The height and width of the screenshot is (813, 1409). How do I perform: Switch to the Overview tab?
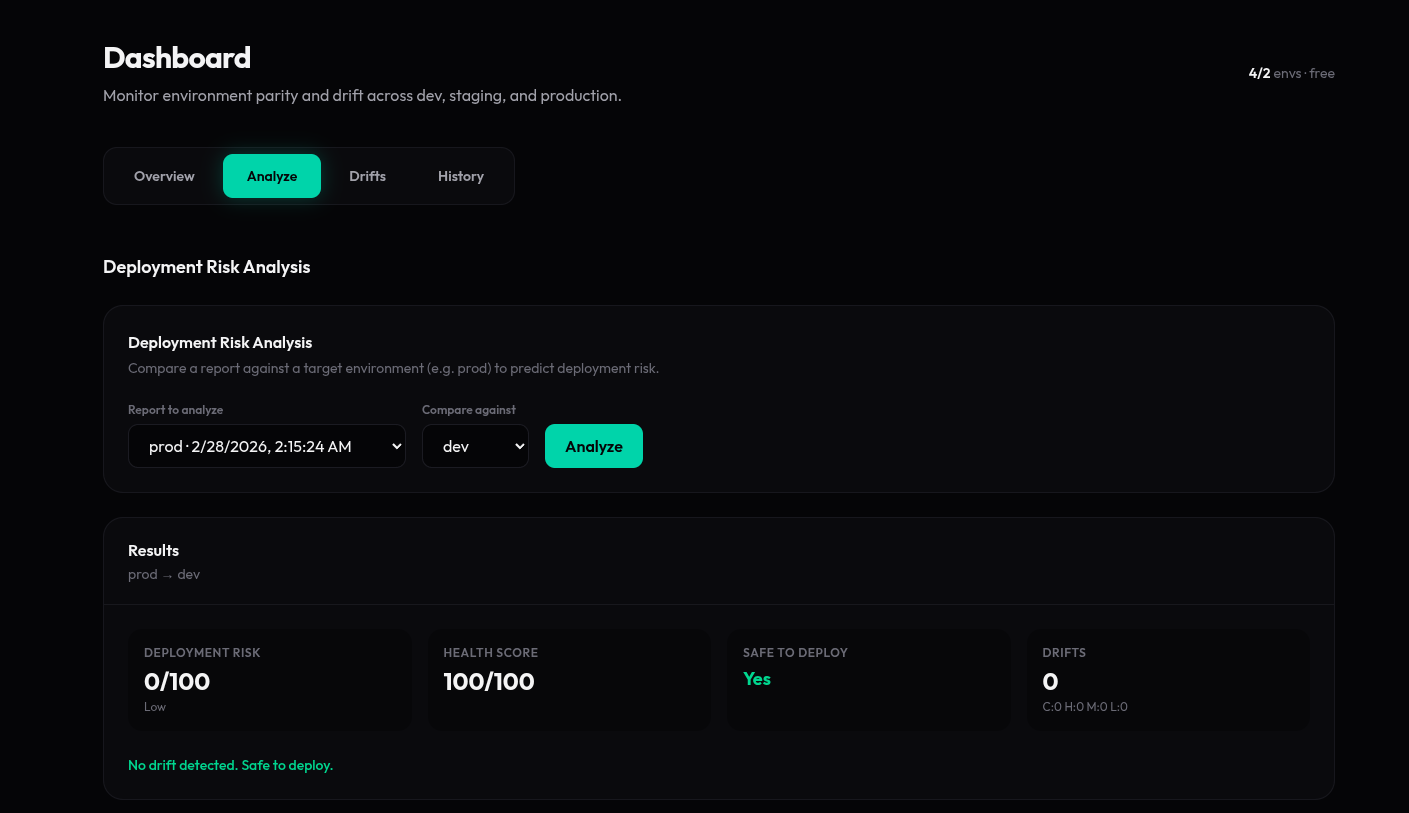pos(164,176)
